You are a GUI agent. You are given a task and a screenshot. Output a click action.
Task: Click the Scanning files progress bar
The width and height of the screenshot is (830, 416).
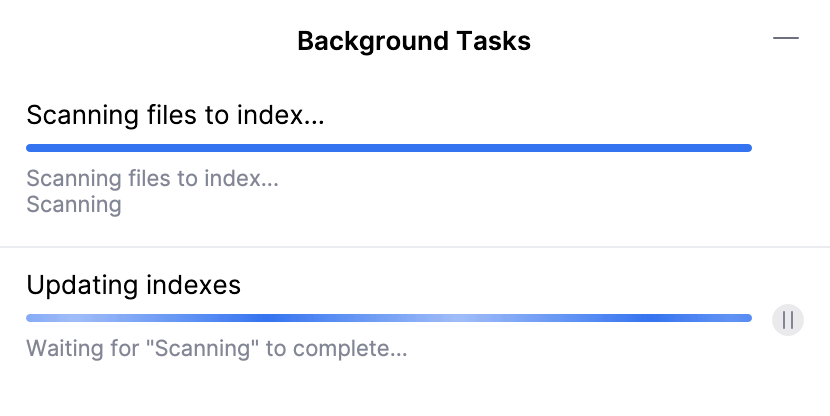click(x=388, y=148)
